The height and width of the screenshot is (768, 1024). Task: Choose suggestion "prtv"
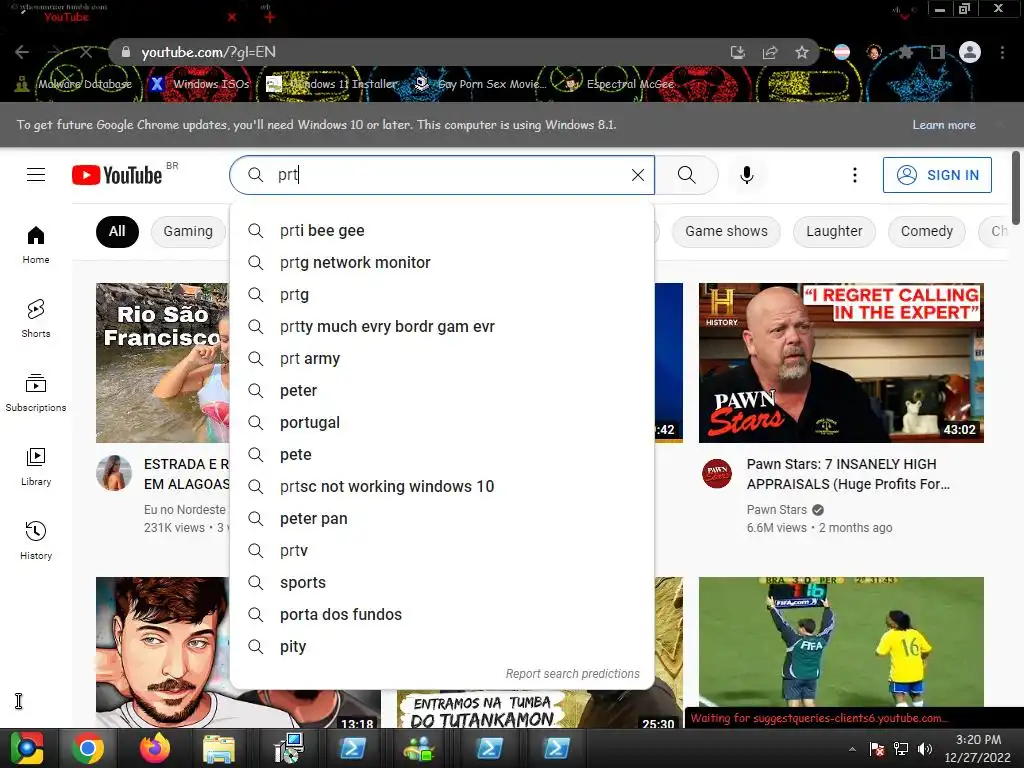(442, 551)
